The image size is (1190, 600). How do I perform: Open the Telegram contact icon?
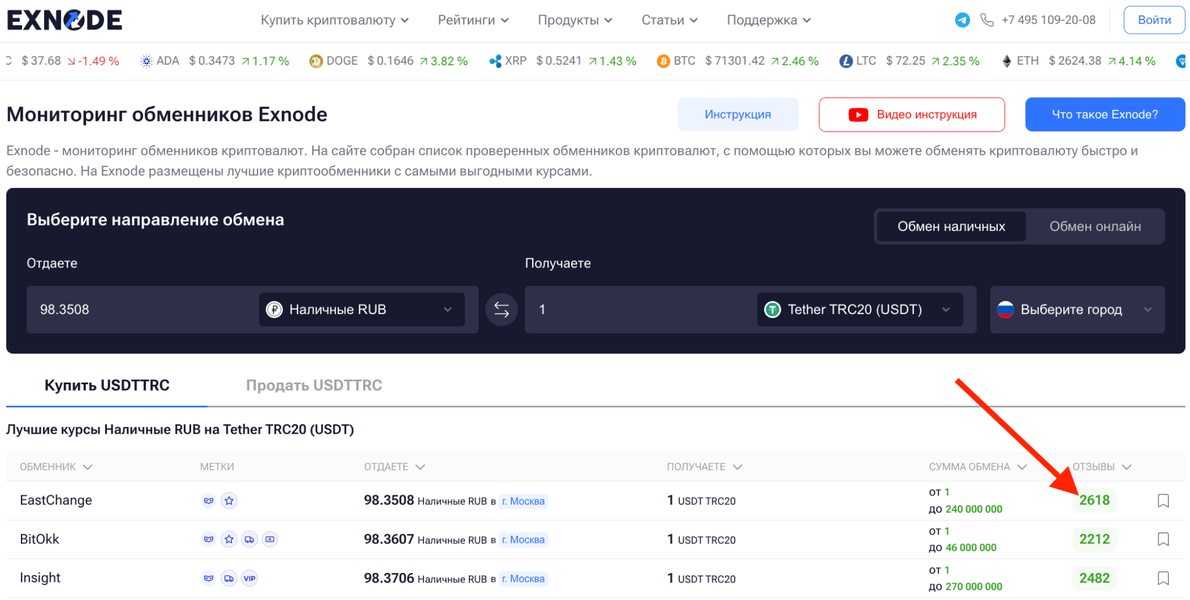click(x=962, y=20)
